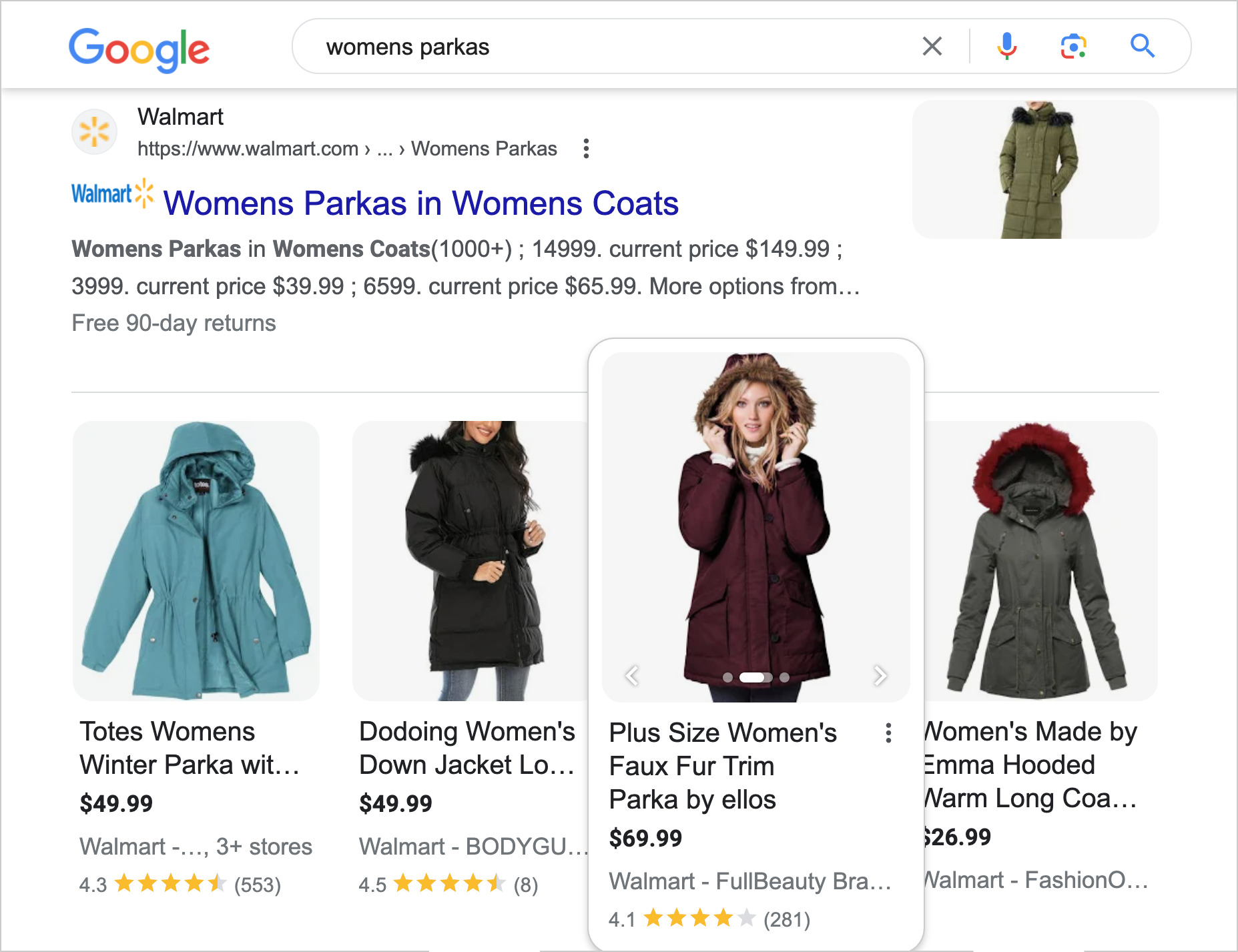The height and width of the screenshot is (952, 1238).
Task: Click the $69.99 price on ellos parka
Action: [645, 838]
